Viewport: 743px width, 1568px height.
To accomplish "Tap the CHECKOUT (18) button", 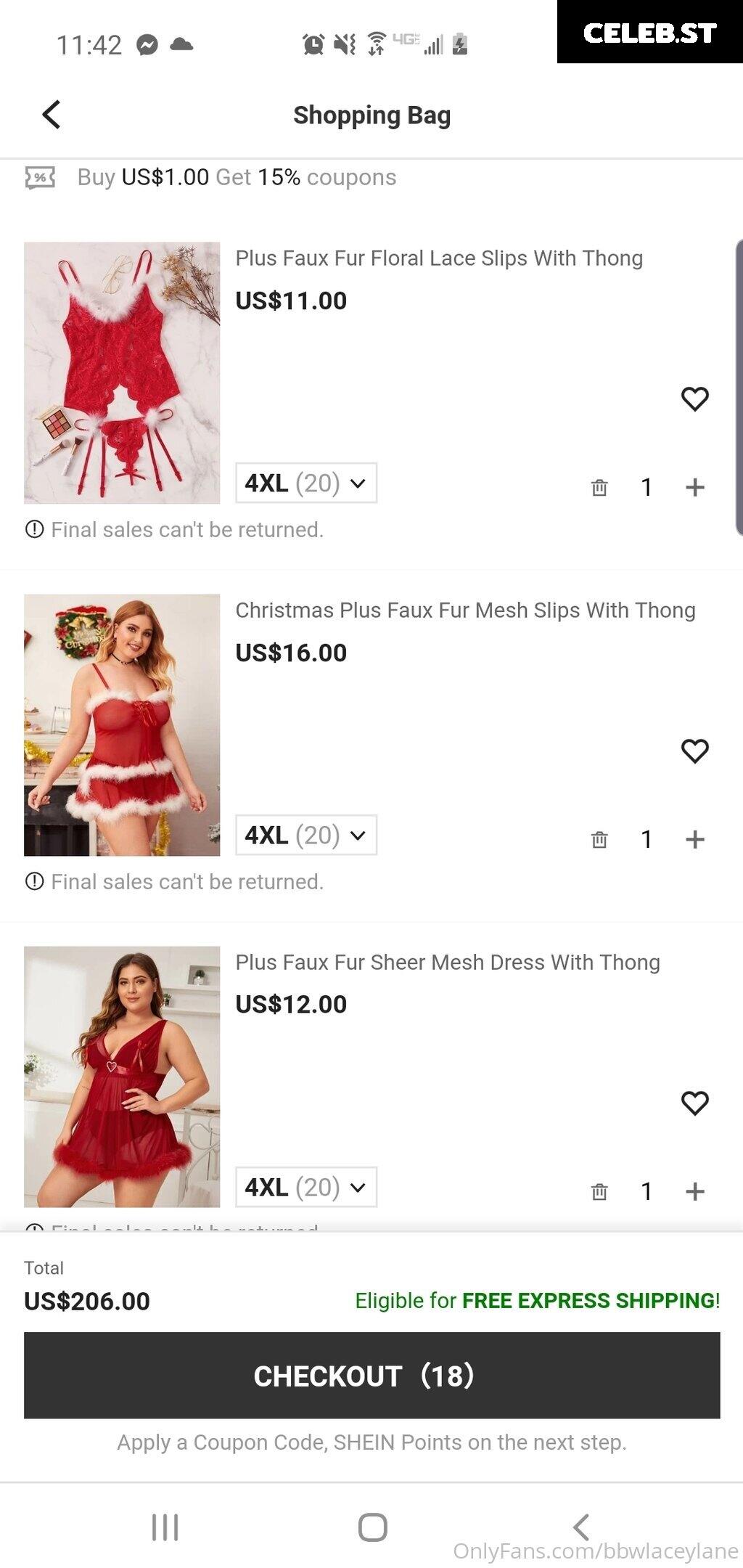I will pos(371,1375).
